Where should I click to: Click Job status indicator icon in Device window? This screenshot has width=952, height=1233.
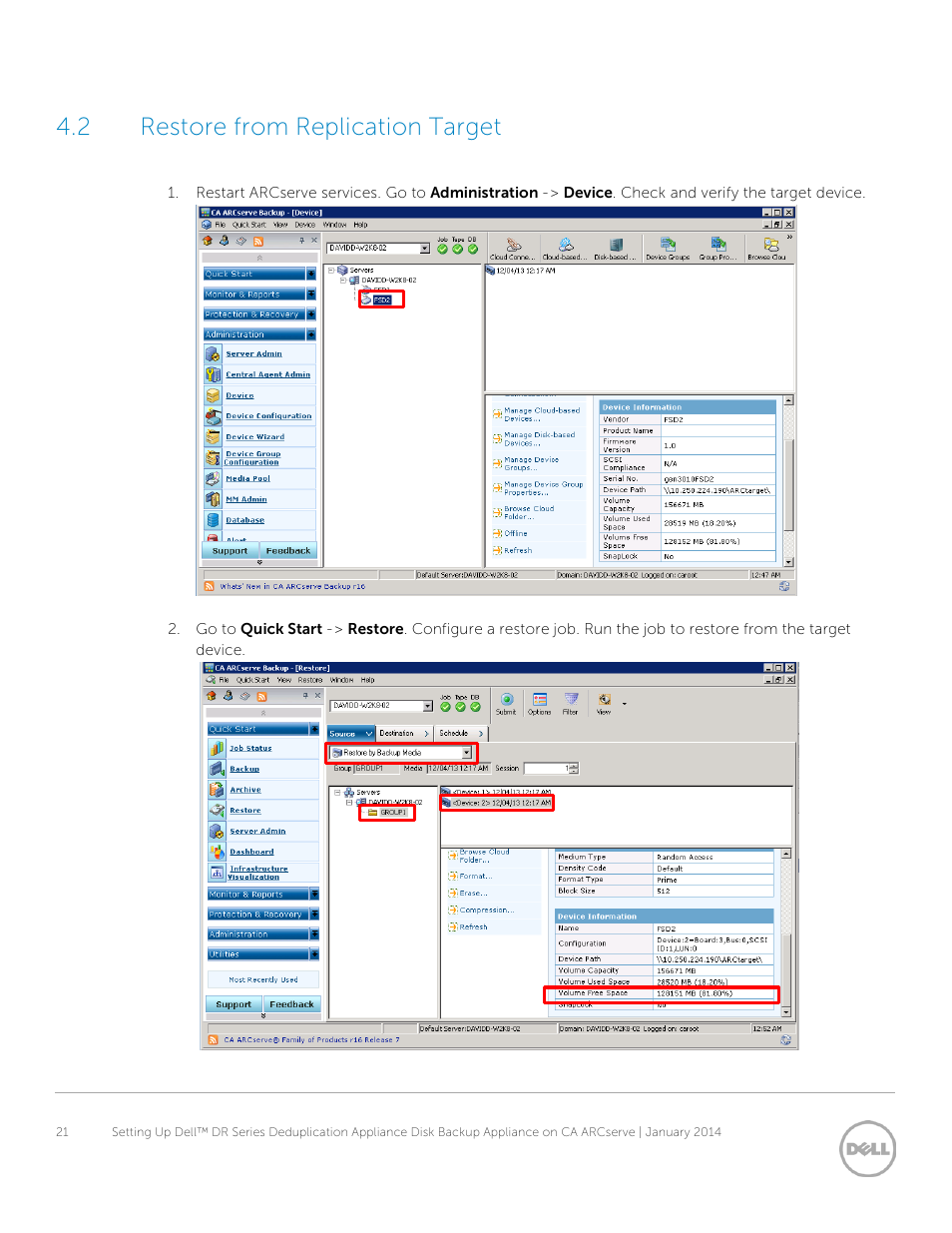[443, 249]
